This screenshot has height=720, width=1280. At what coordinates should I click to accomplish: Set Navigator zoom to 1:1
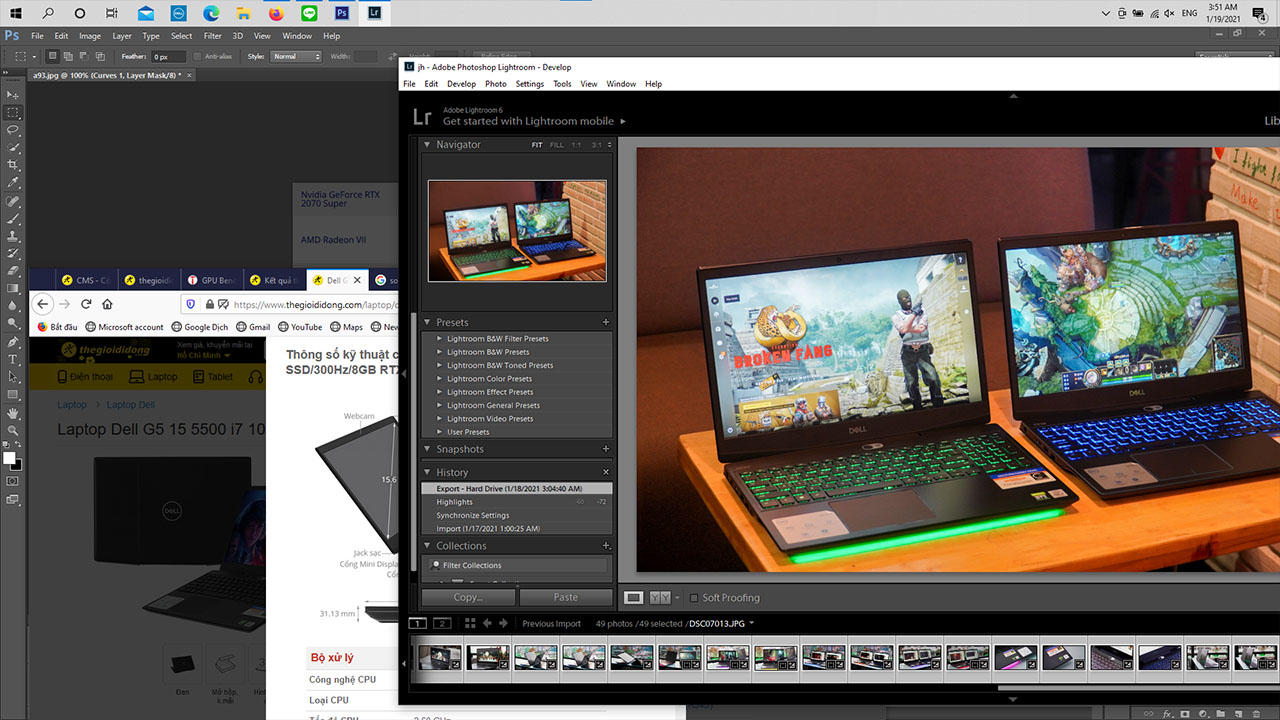point(577,145)
